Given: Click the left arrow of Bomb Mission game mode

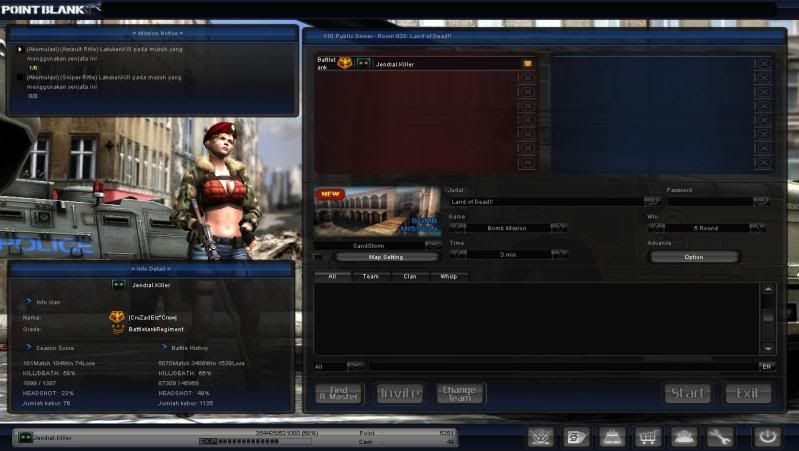Looking at the screenshot, I should coord(457,228).
